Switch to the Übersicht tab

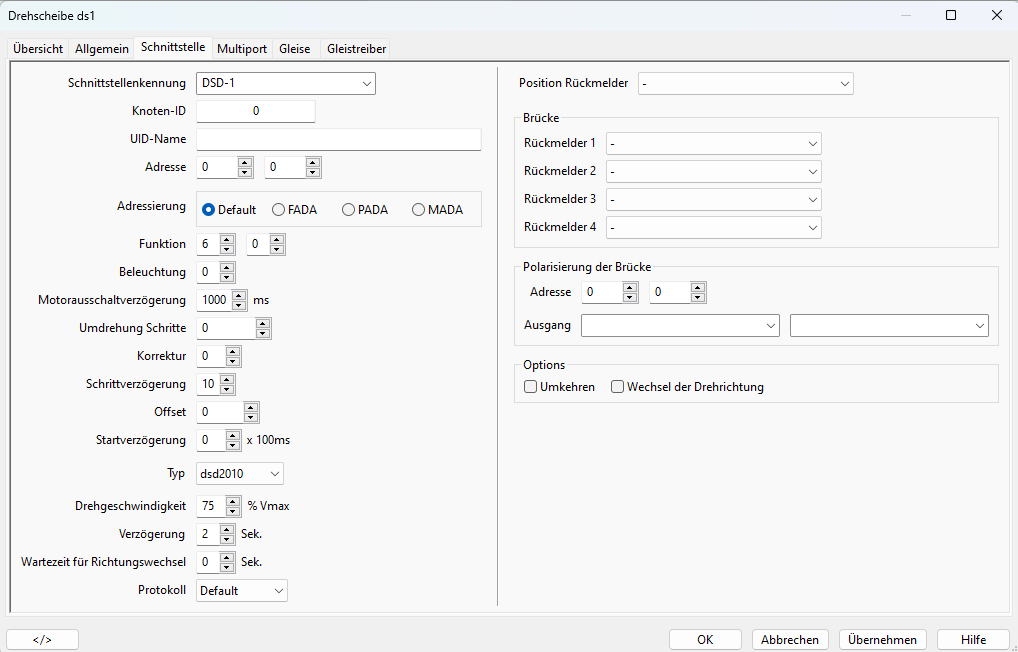click(x=38, y=49)
